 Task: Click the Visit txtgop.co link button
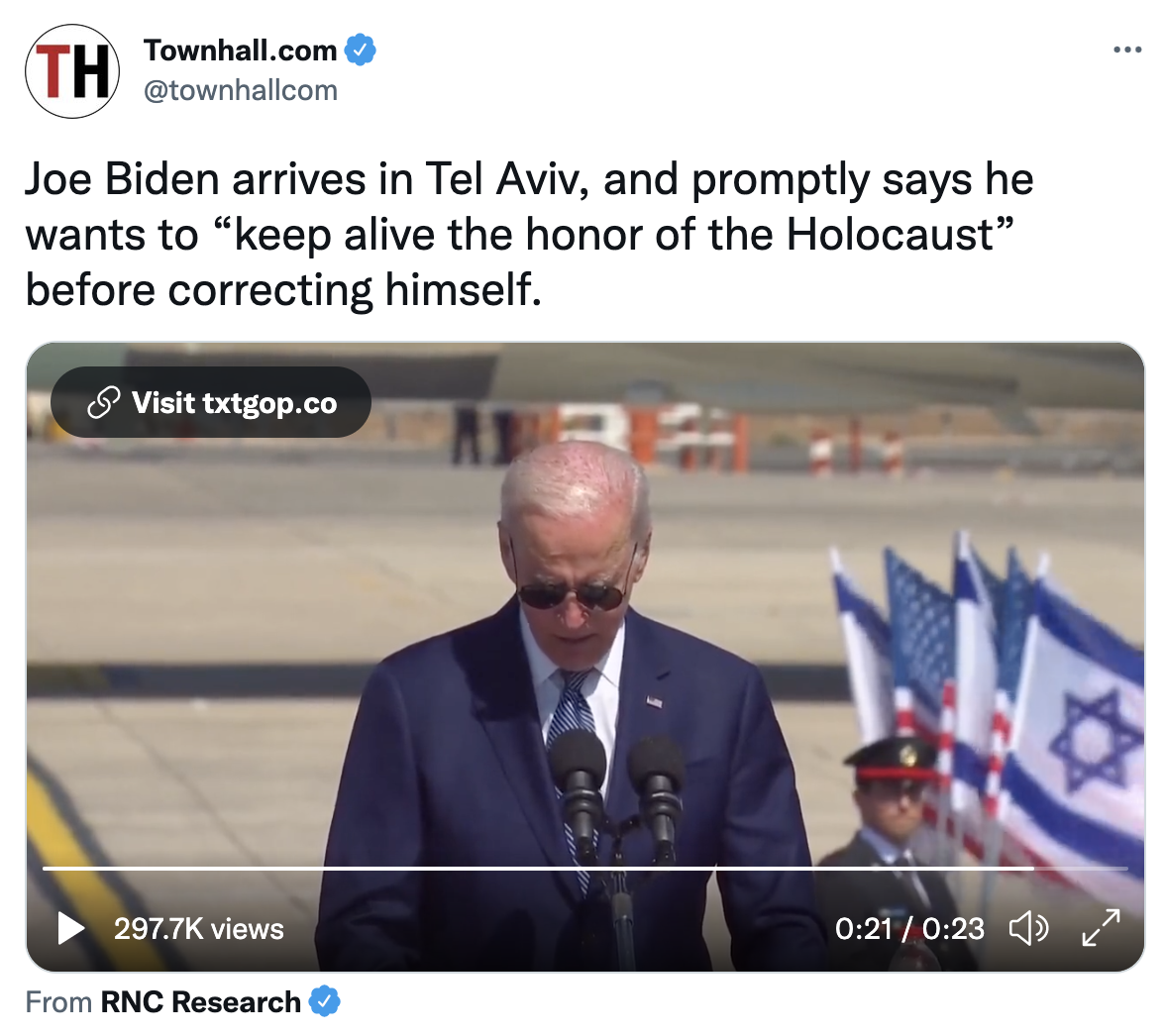tap(211, 402)
